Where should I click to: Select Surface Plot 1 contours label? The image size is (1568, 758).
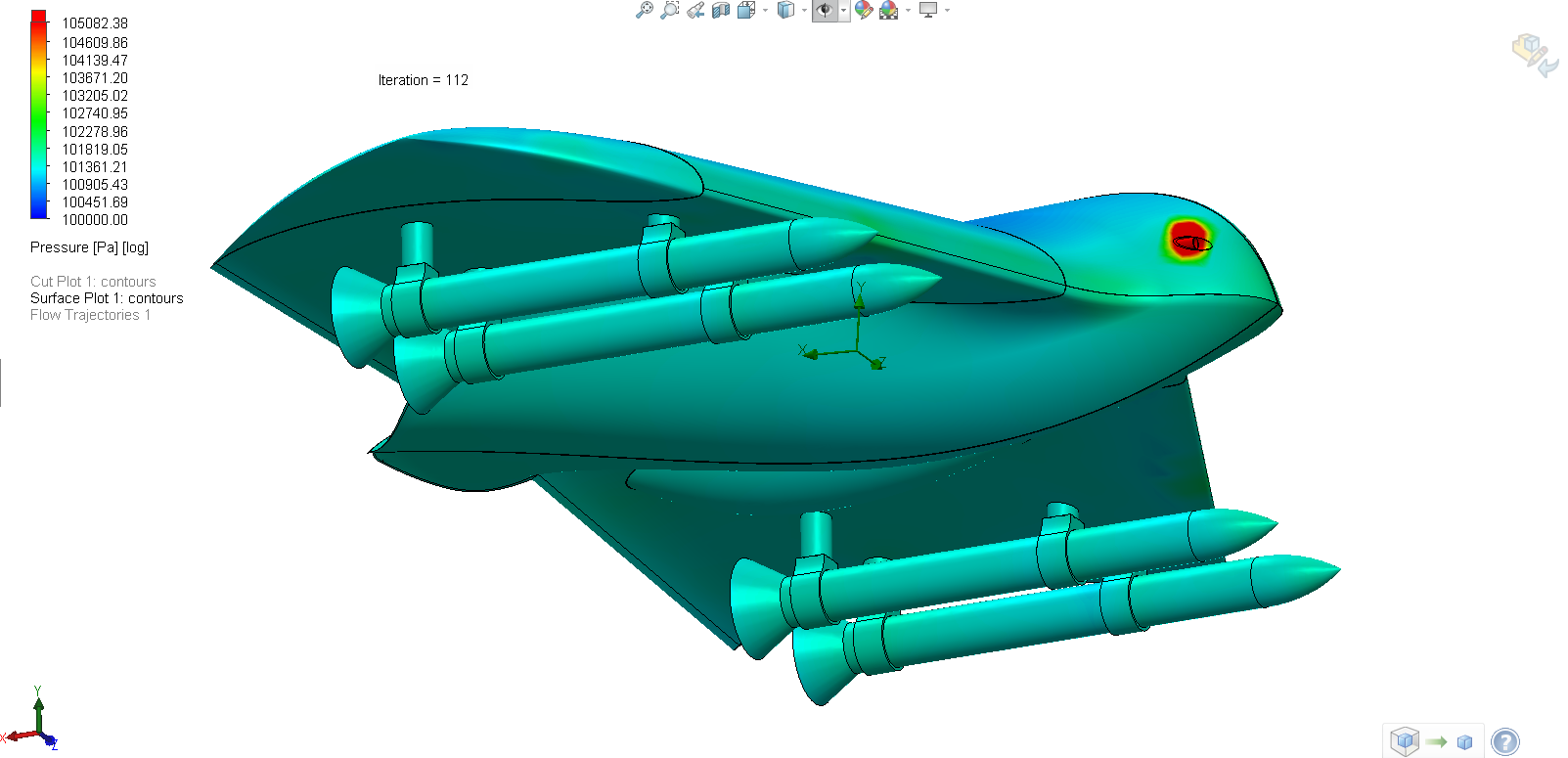click(107, 298)
